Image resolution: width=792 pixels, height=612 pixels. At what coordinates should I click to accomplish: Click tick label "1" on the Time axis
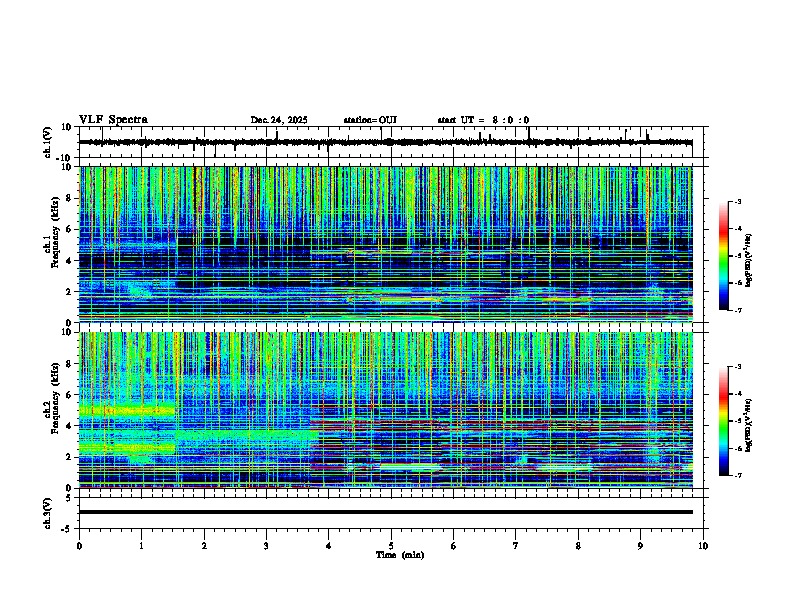pyautogui.click(x=141, y=546)
